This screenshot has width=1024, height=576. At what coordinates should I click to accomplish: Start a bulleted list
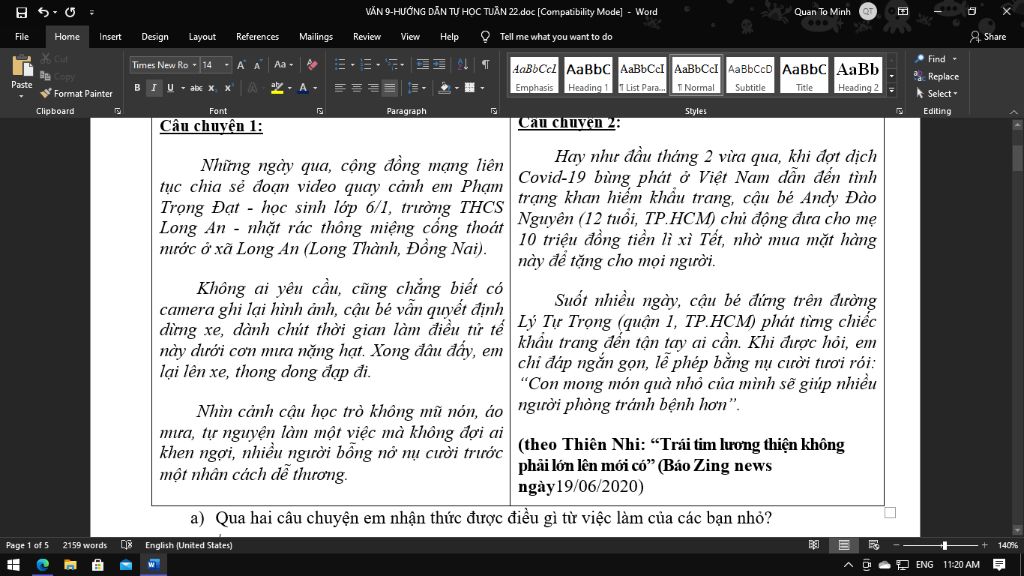click(x=340, y=65)
